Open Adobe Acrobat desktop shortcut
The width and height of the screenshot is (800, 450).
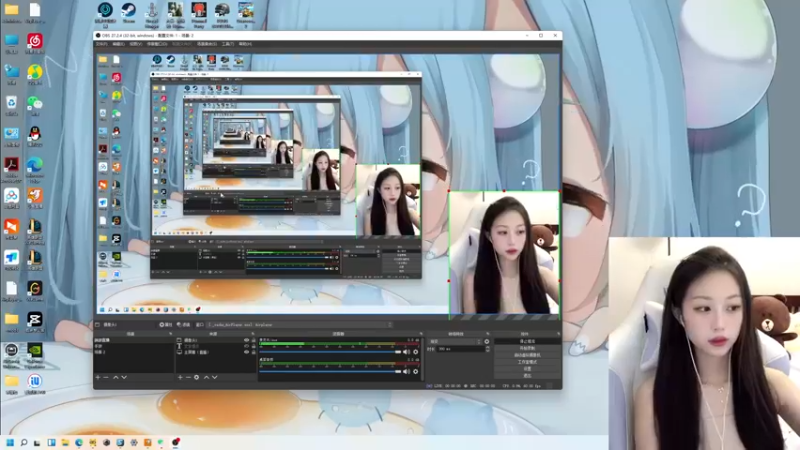[x=11, y=169]
